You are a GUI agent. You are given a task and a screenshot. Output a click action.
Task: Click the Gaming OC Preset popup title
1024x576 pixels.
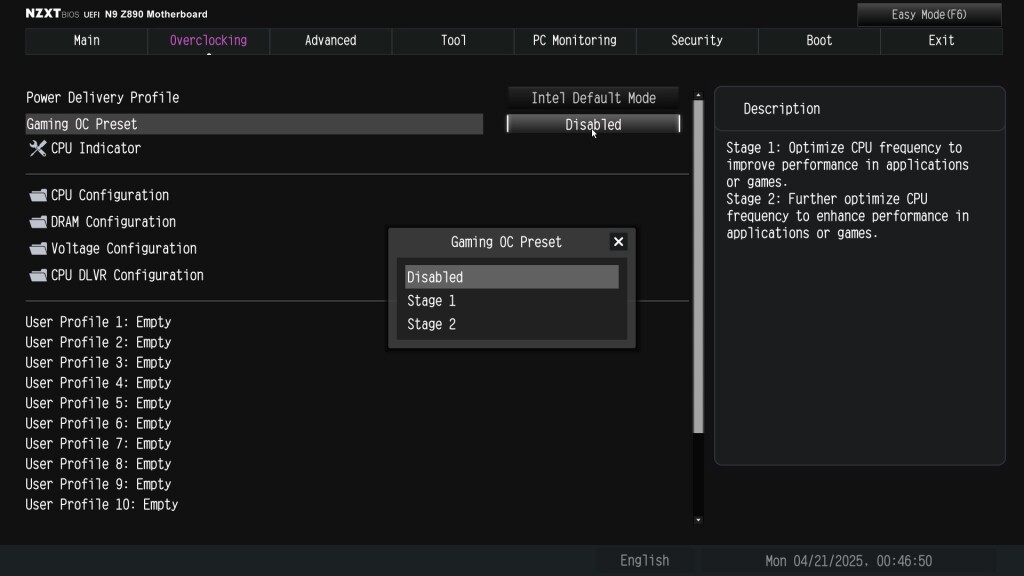coord(506,242)
